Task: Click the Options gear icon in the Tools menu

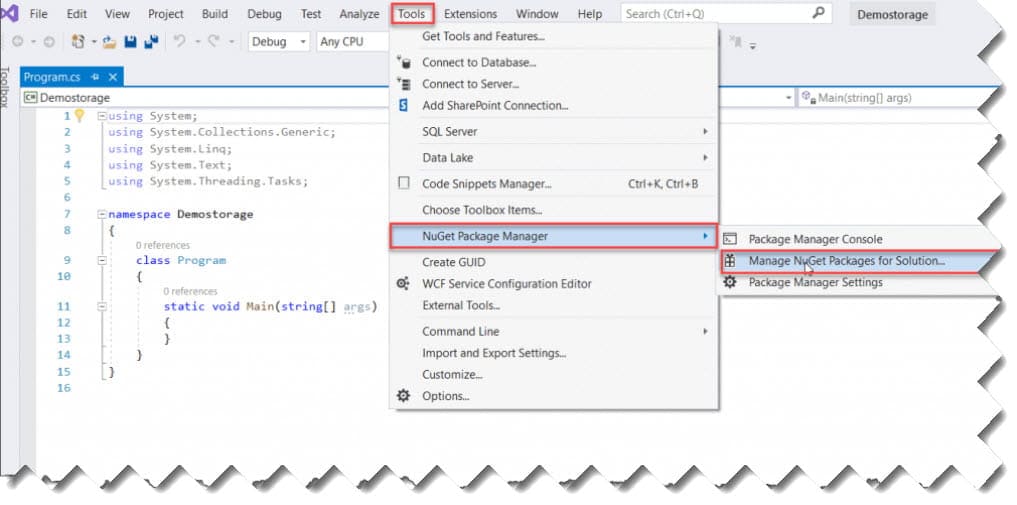Action: point(403,395)
